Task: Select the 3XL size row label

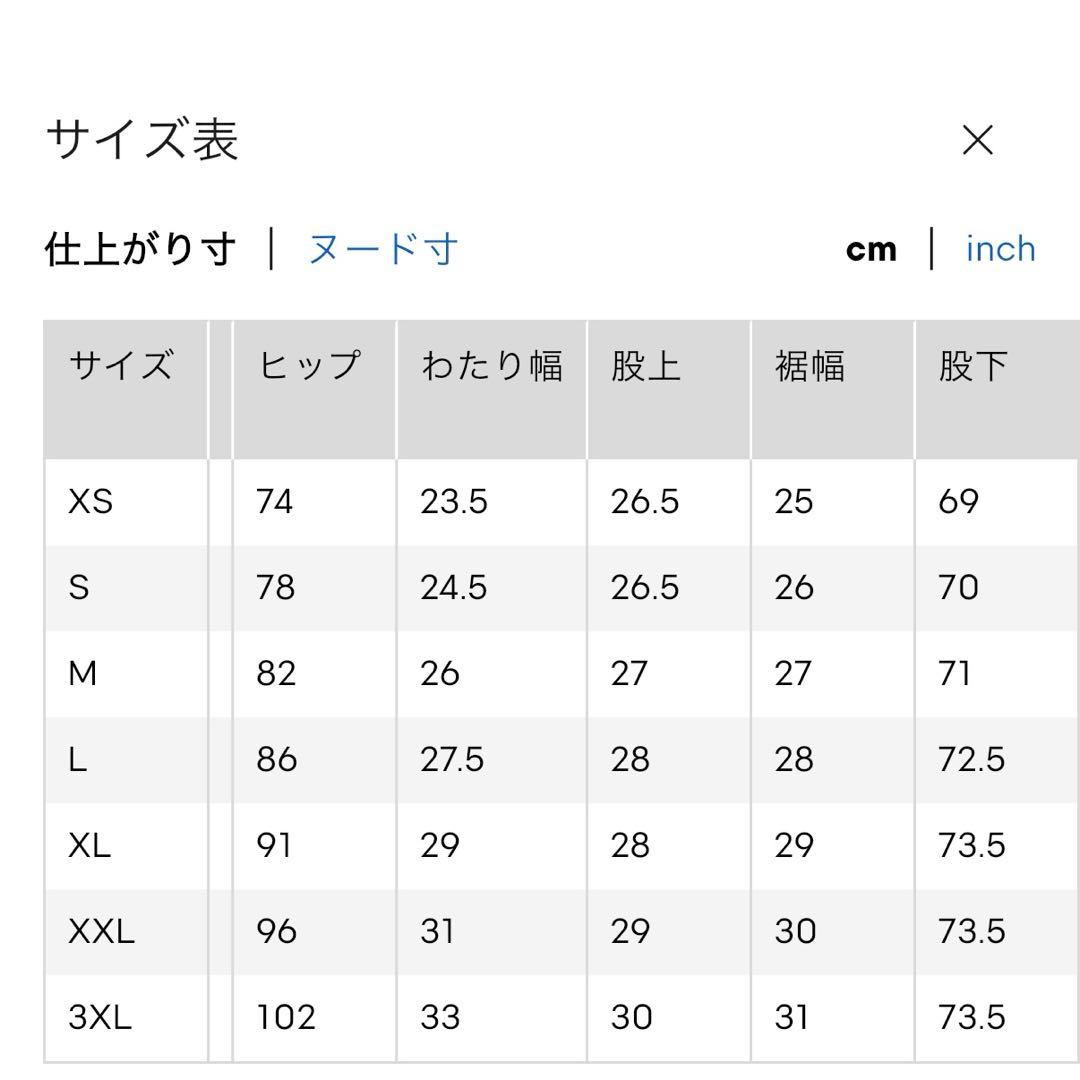Action: point(100,1017)
